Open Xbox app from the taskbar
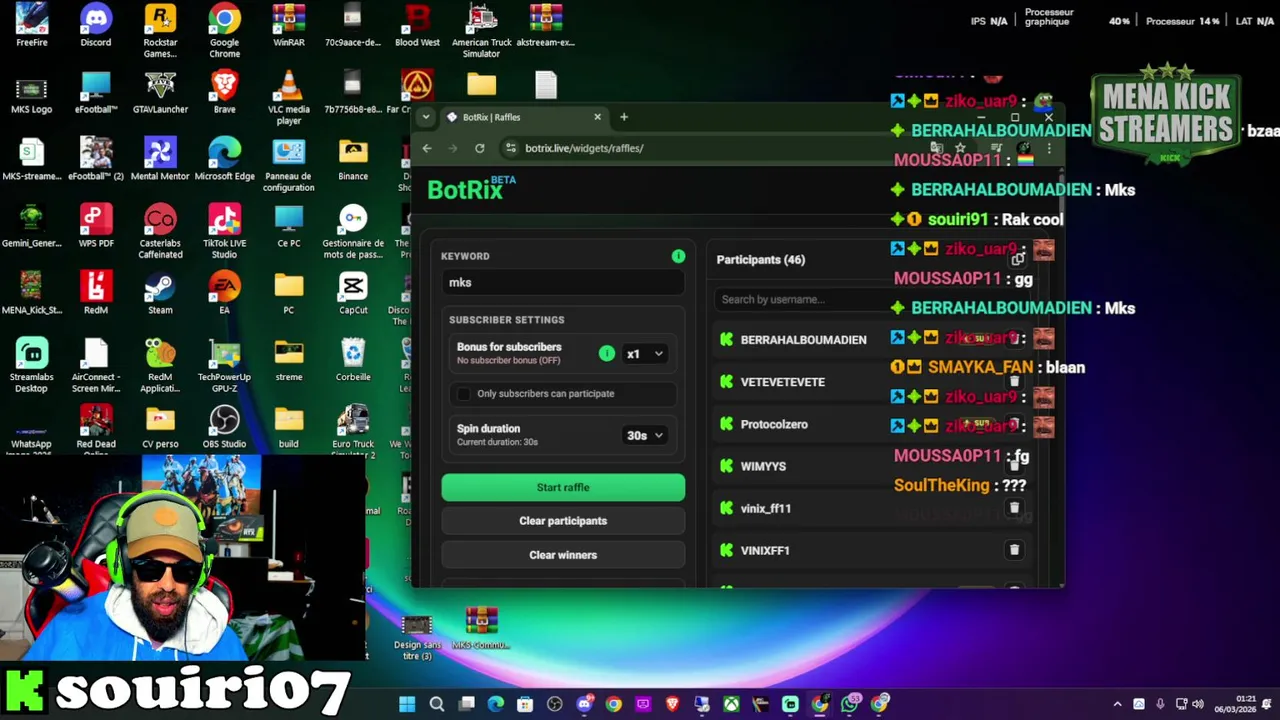Screen dimensions: 1280x720 (732, 704)
